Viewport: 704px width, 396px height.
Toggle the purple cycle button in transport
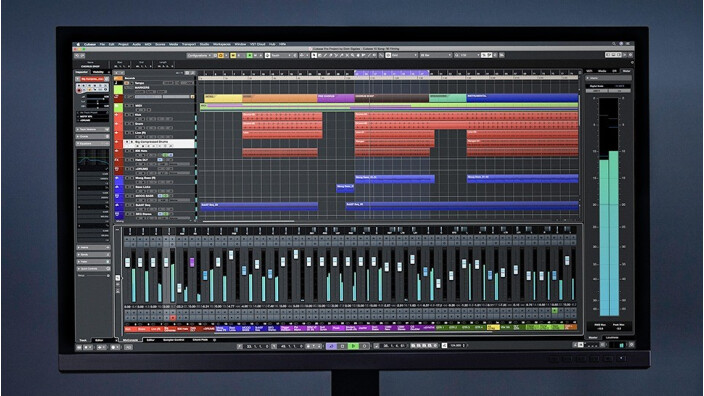click(x=331, y=346)
